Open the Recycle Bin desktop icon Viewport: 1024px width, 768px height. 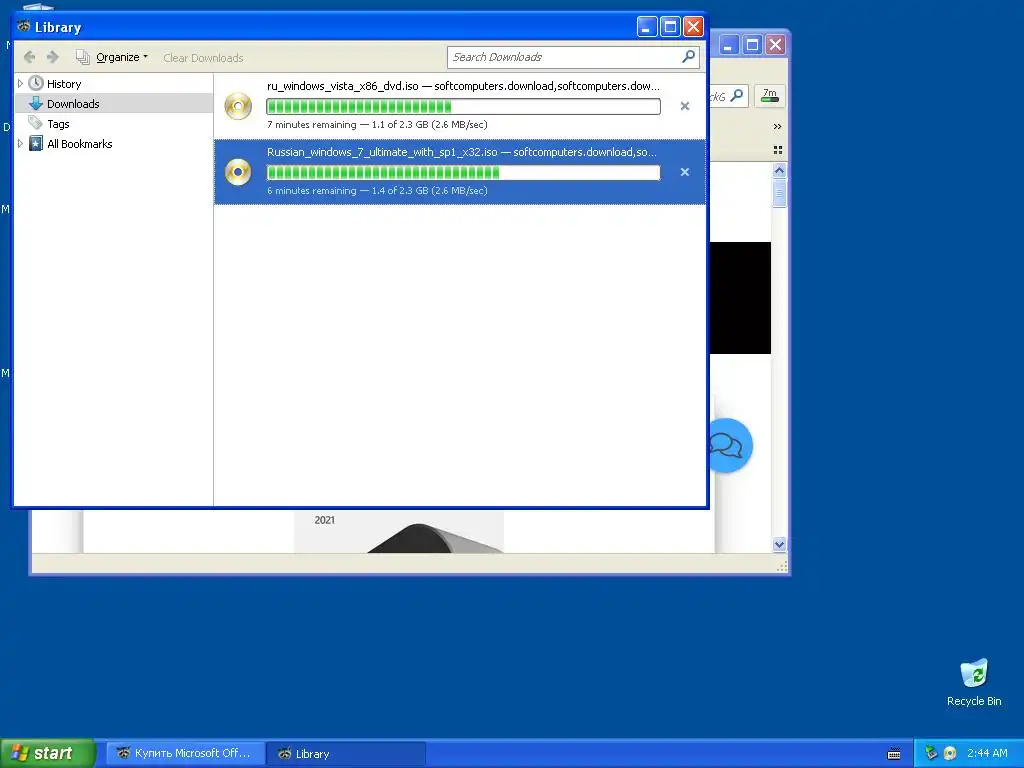tap(974, 682)
